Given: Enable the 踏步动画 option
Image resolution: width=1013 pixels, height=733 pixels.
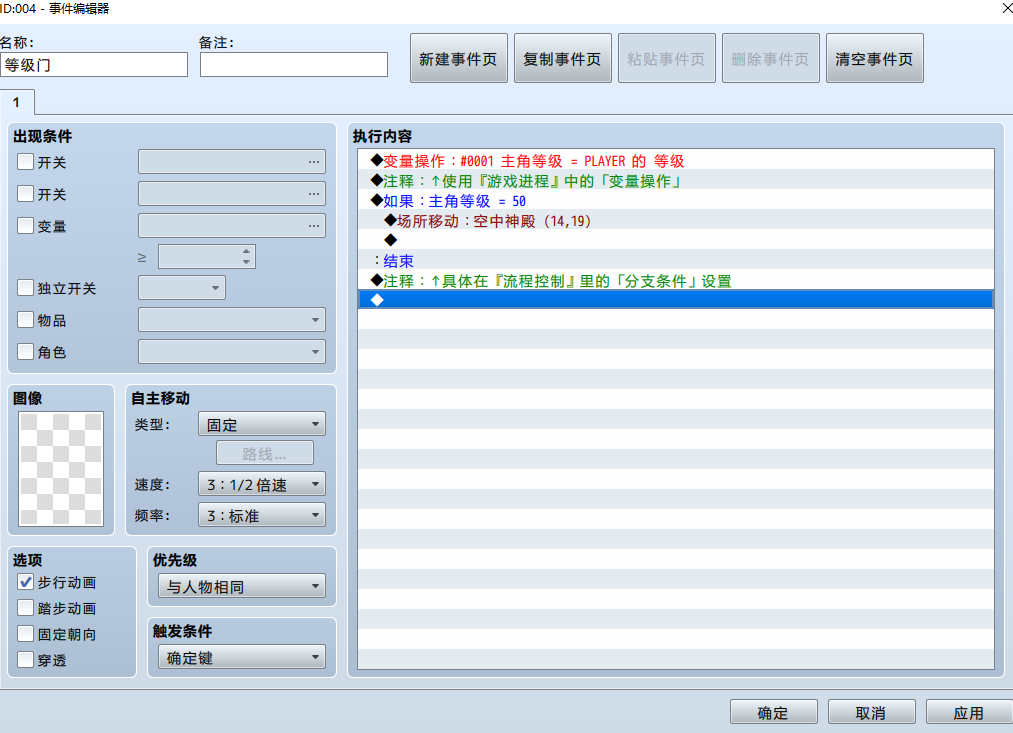Looking at the screenshot, I should pyautogui.click(x=25, y=608).
